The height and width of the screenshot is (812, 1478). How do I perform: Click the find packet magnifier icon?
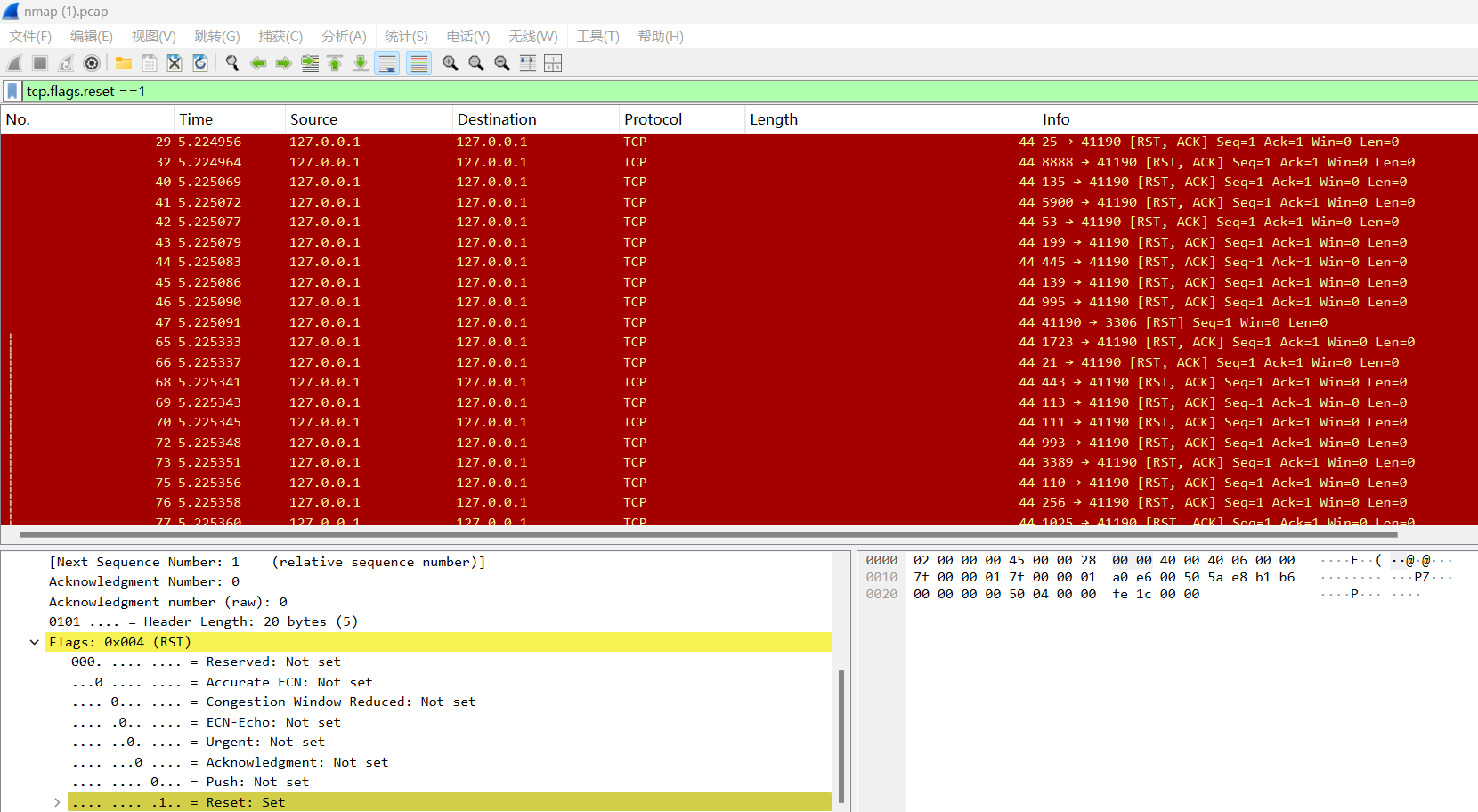tap(232, 63)
